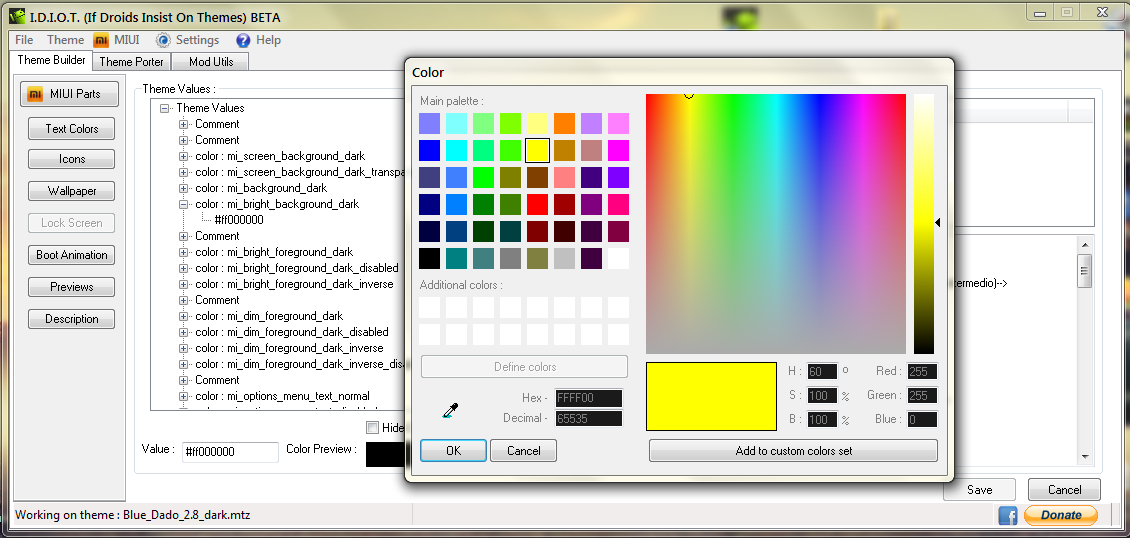Expand the mi_screen_background_dark node
The height and width of the screenshot is (538, 1130).
(183, 156)
